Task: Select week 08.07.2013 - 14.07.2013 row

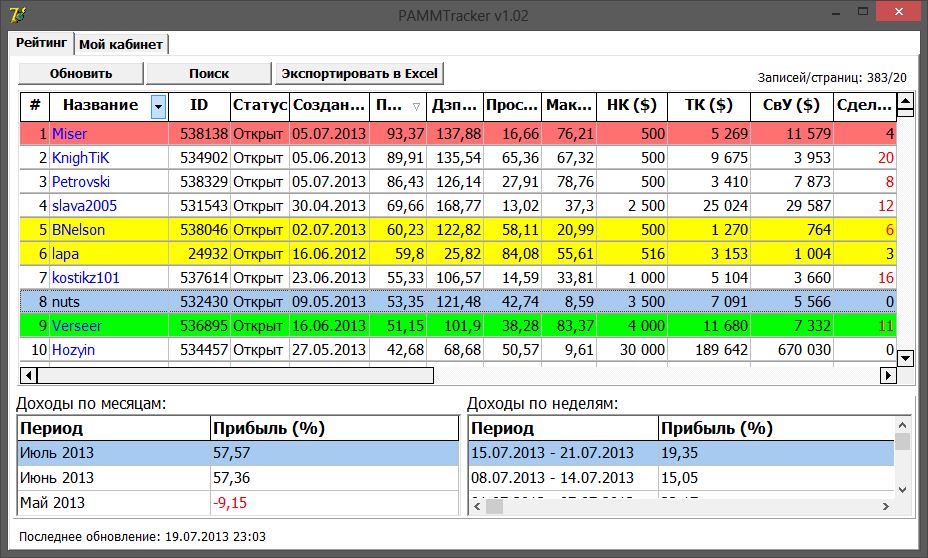Action: [x=681, y=478]
